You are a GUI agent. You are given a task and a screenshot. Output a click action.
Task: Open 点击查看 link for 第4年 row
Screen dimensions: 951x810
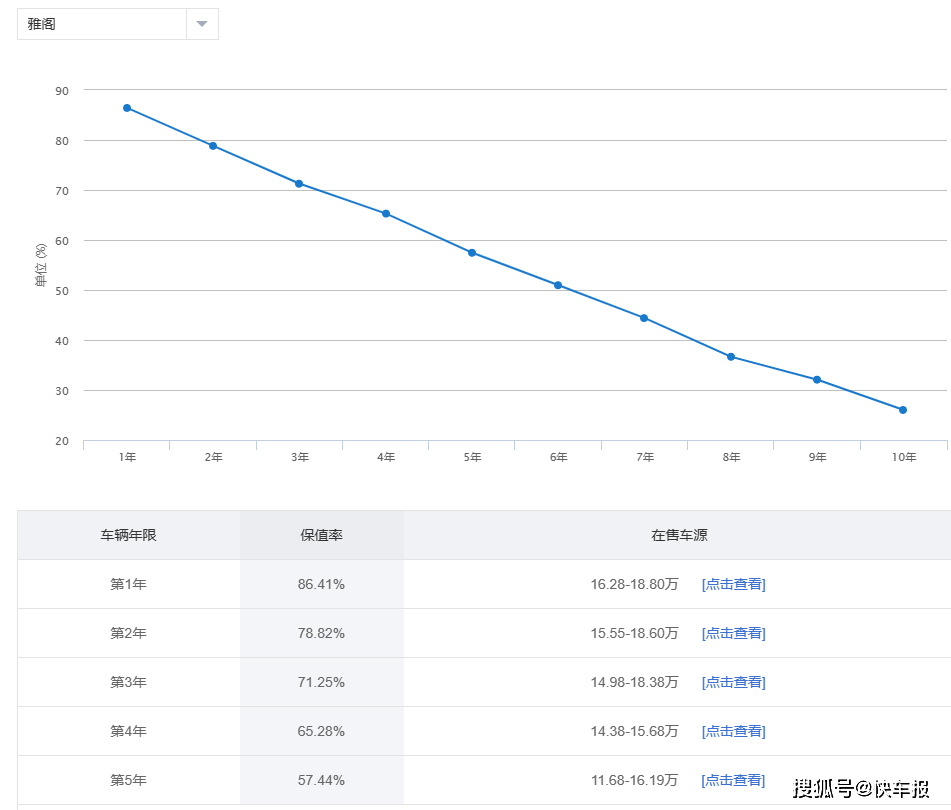[x=733, y=732]
